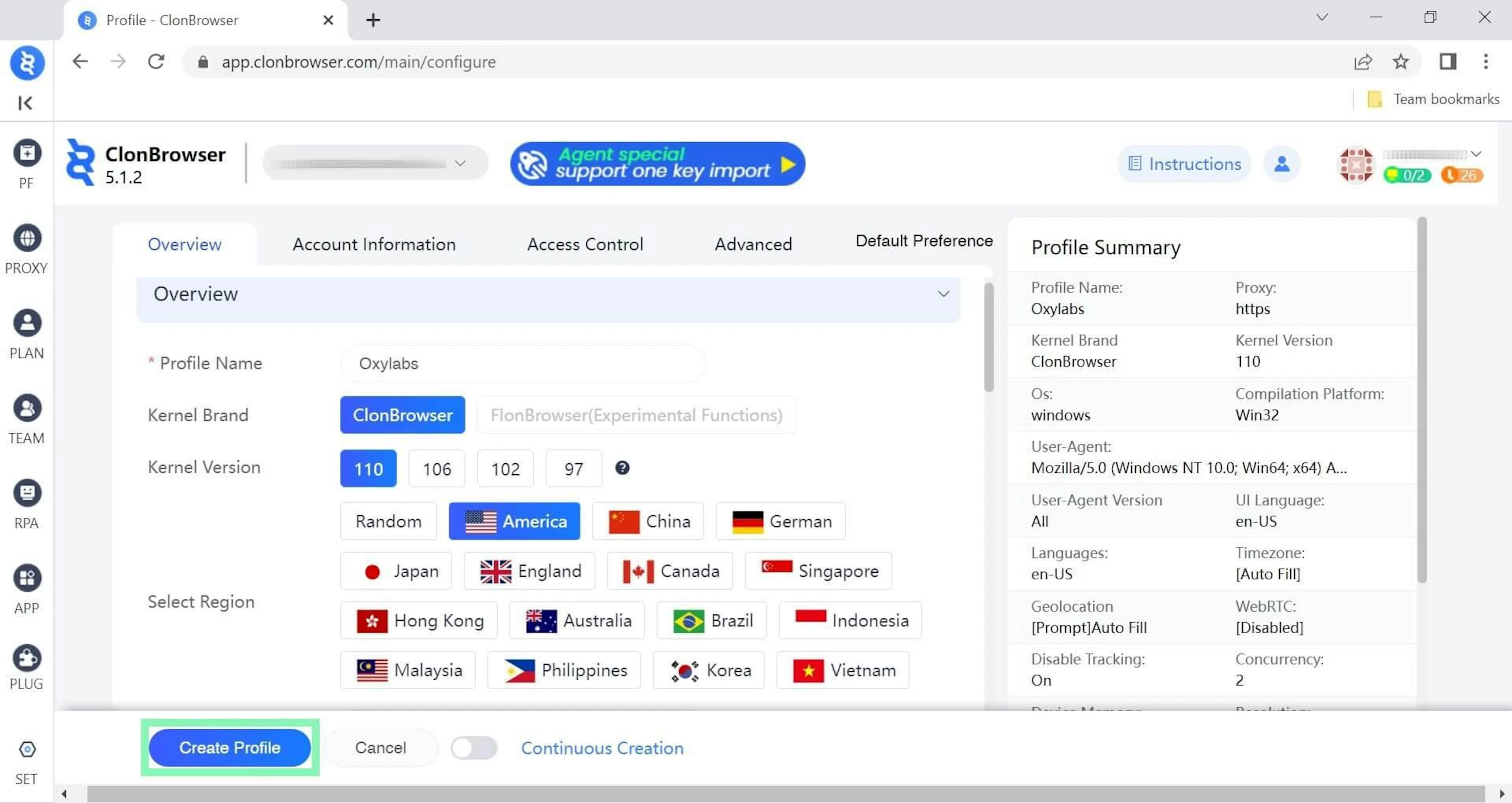
Task: Select kernel version 106
Action: tap(437, 468)
